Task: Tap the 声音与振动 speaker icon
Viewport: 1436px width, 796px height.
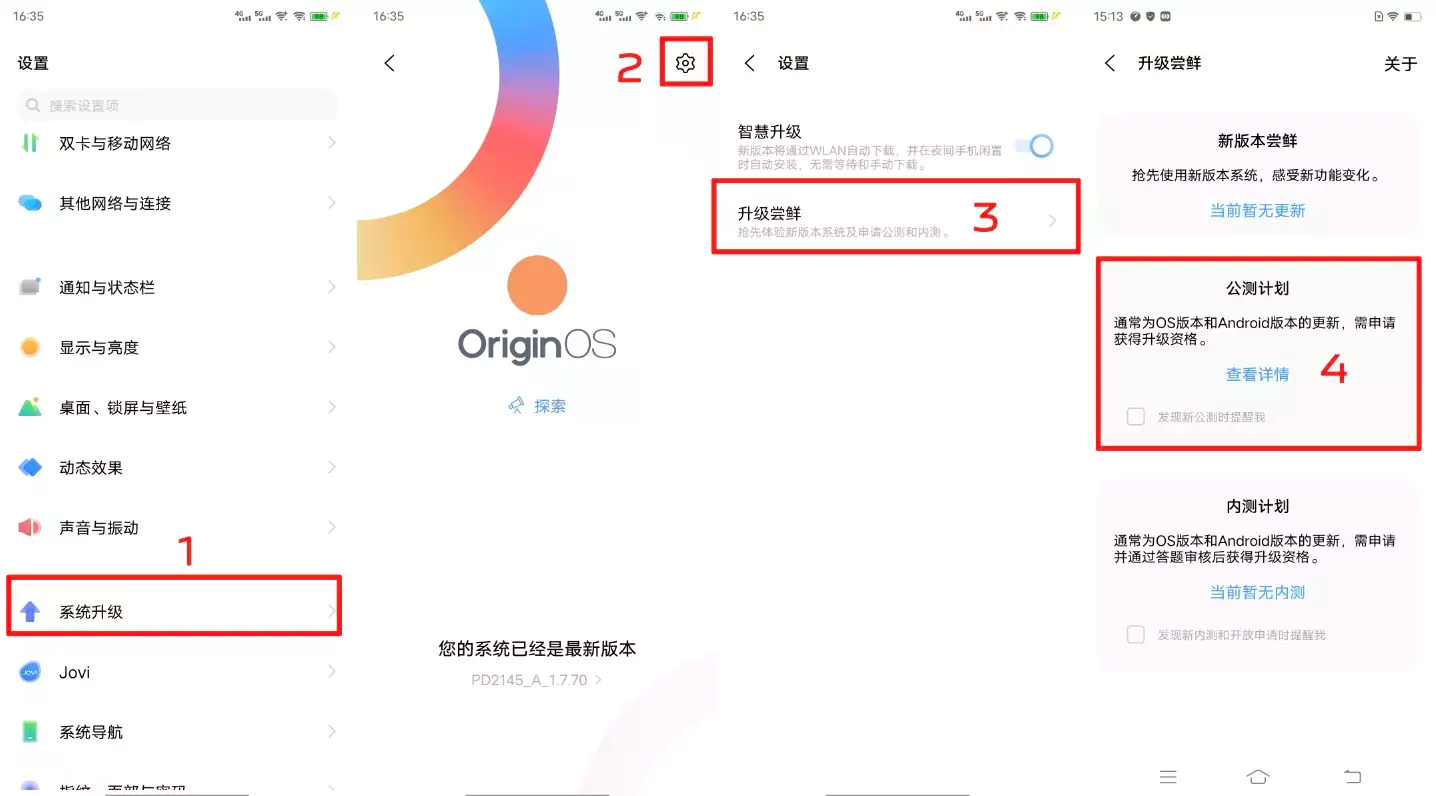Action: pos(30,527)
